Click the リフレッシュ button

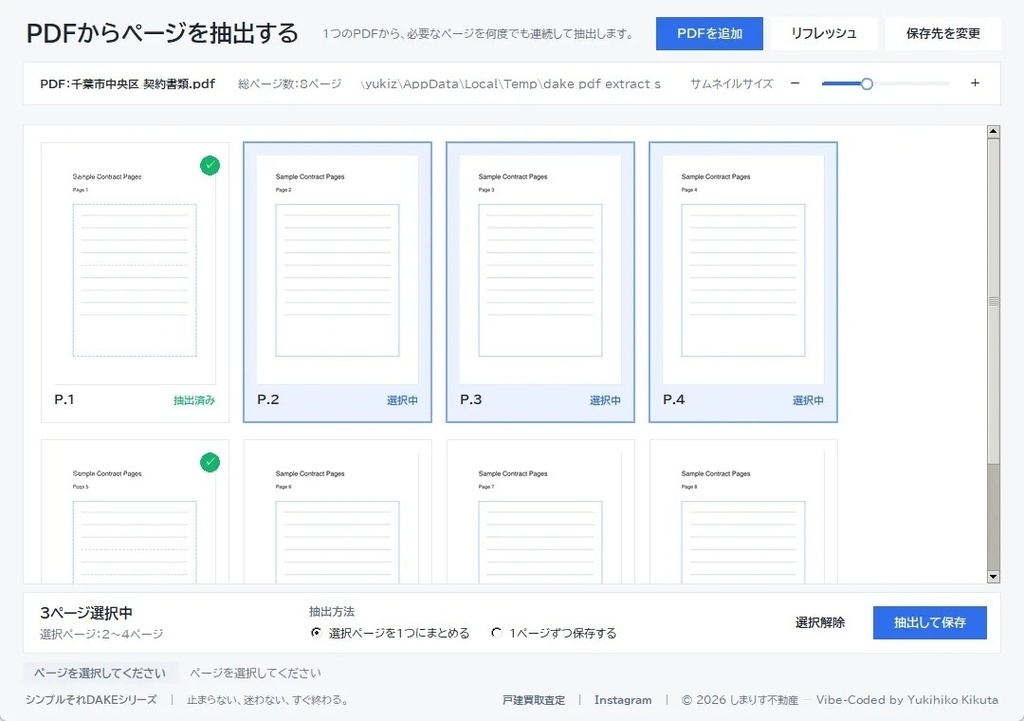[824, 33]
